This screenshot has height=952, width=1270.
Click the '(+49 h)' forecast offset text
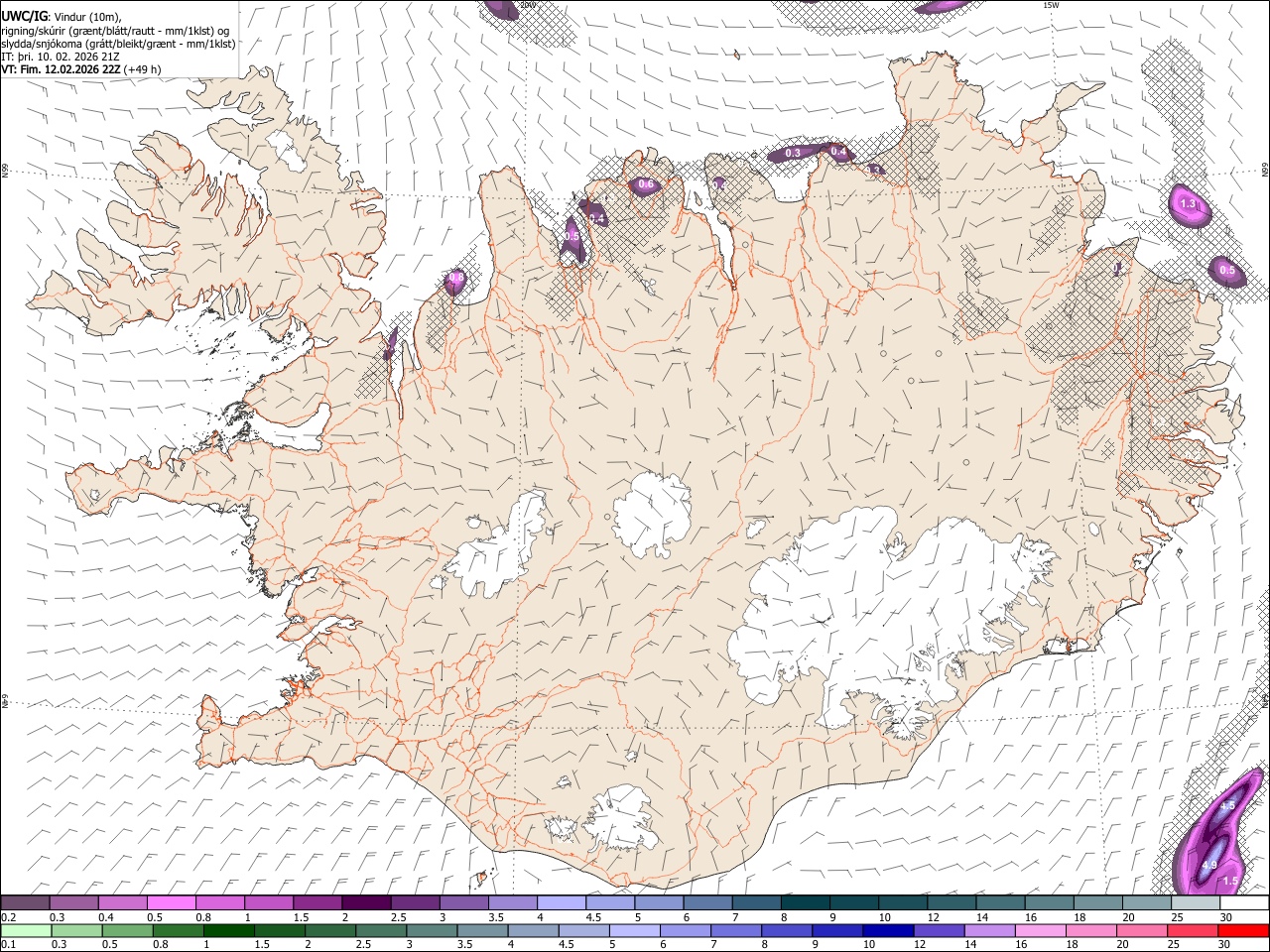coord(144,69)
